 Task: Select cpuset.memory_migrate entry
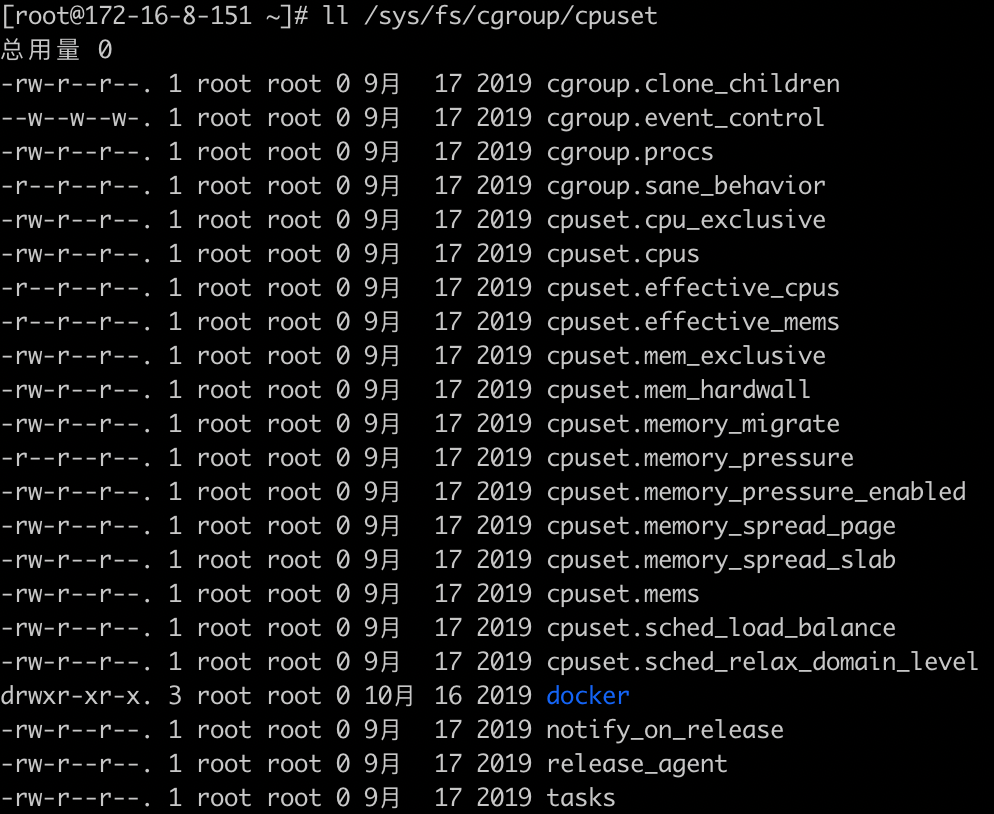[x=693, y=424]
